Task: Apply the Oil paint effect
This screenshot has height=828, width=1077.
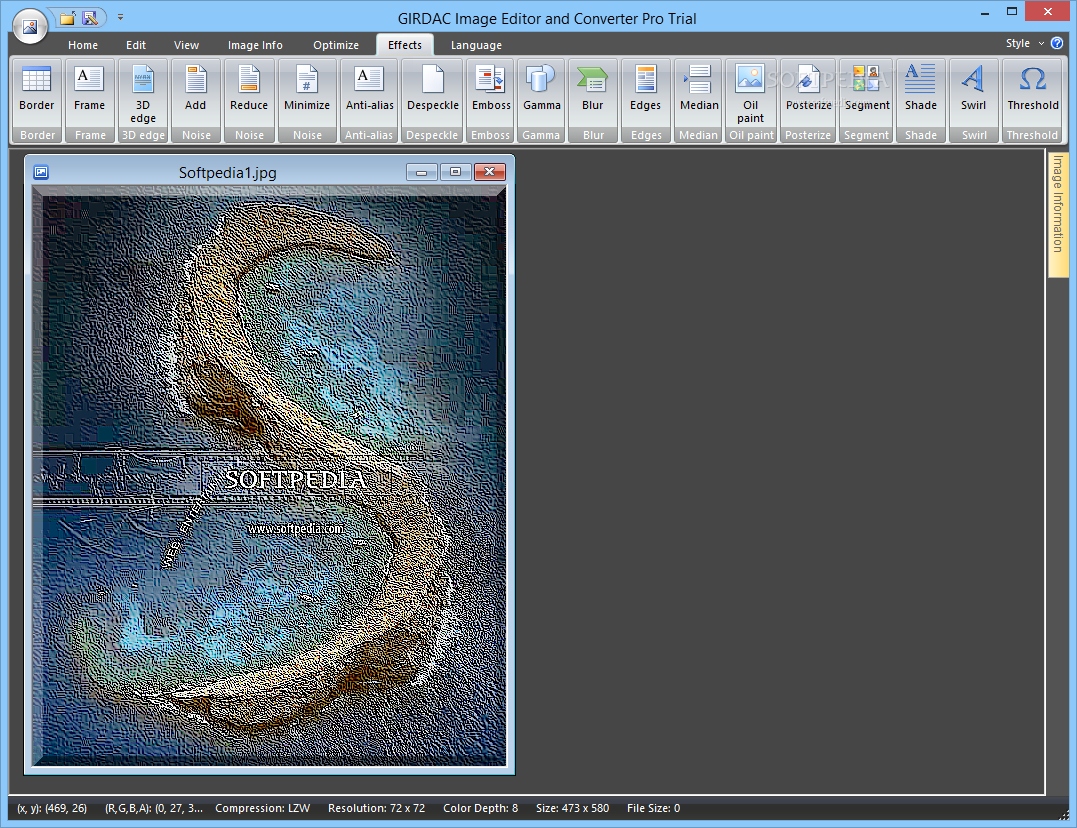Action: click(x=751, y=93)
